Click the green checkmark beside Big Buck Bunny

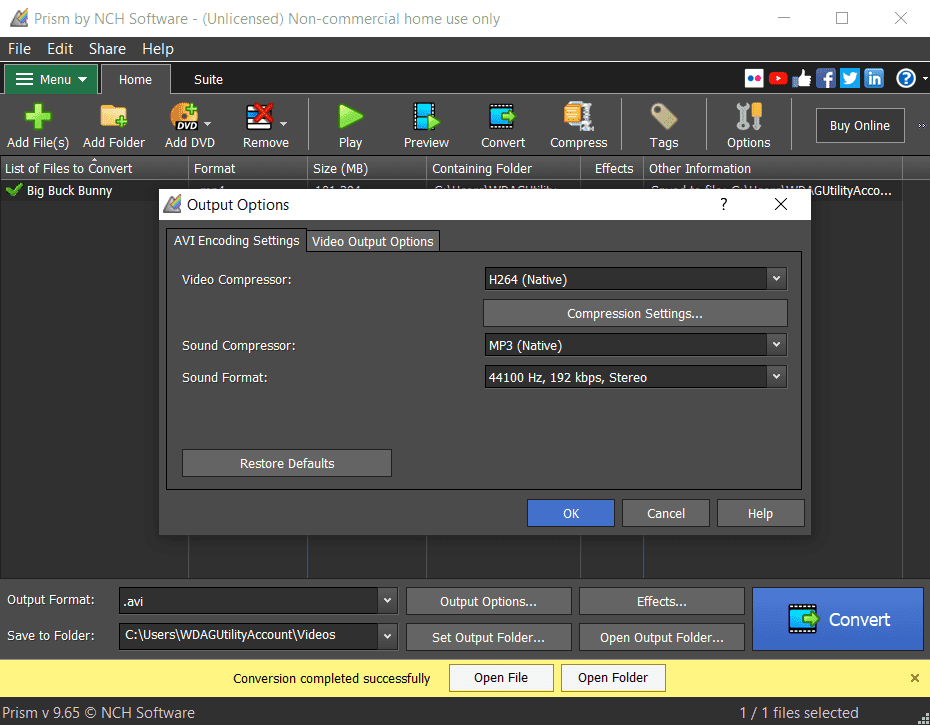14,190
